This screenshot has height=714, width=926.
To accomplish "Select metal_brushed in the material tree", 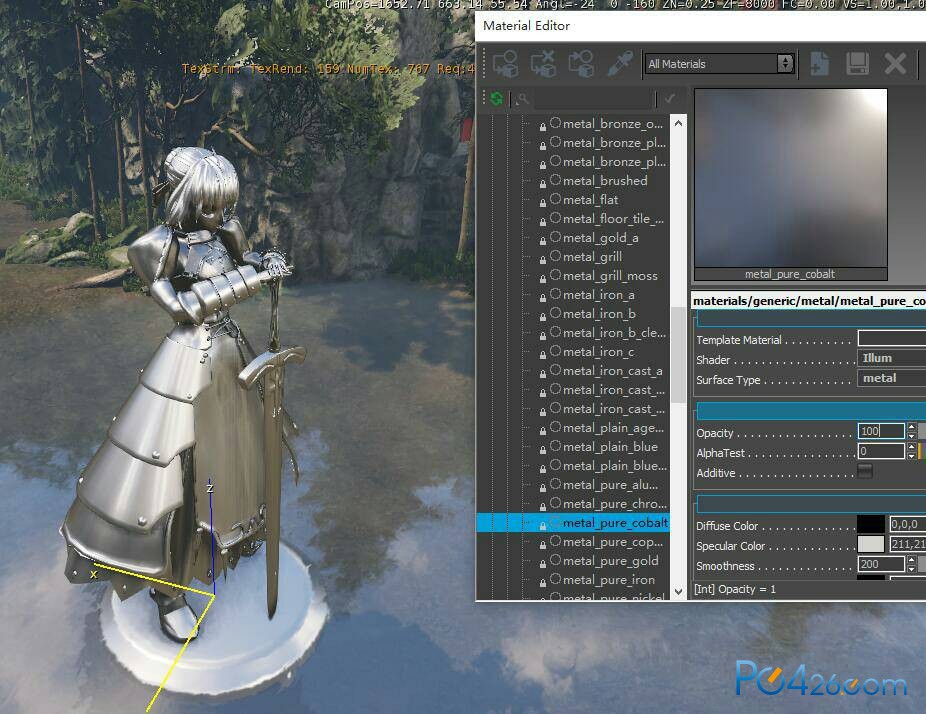I will point(605,181).
